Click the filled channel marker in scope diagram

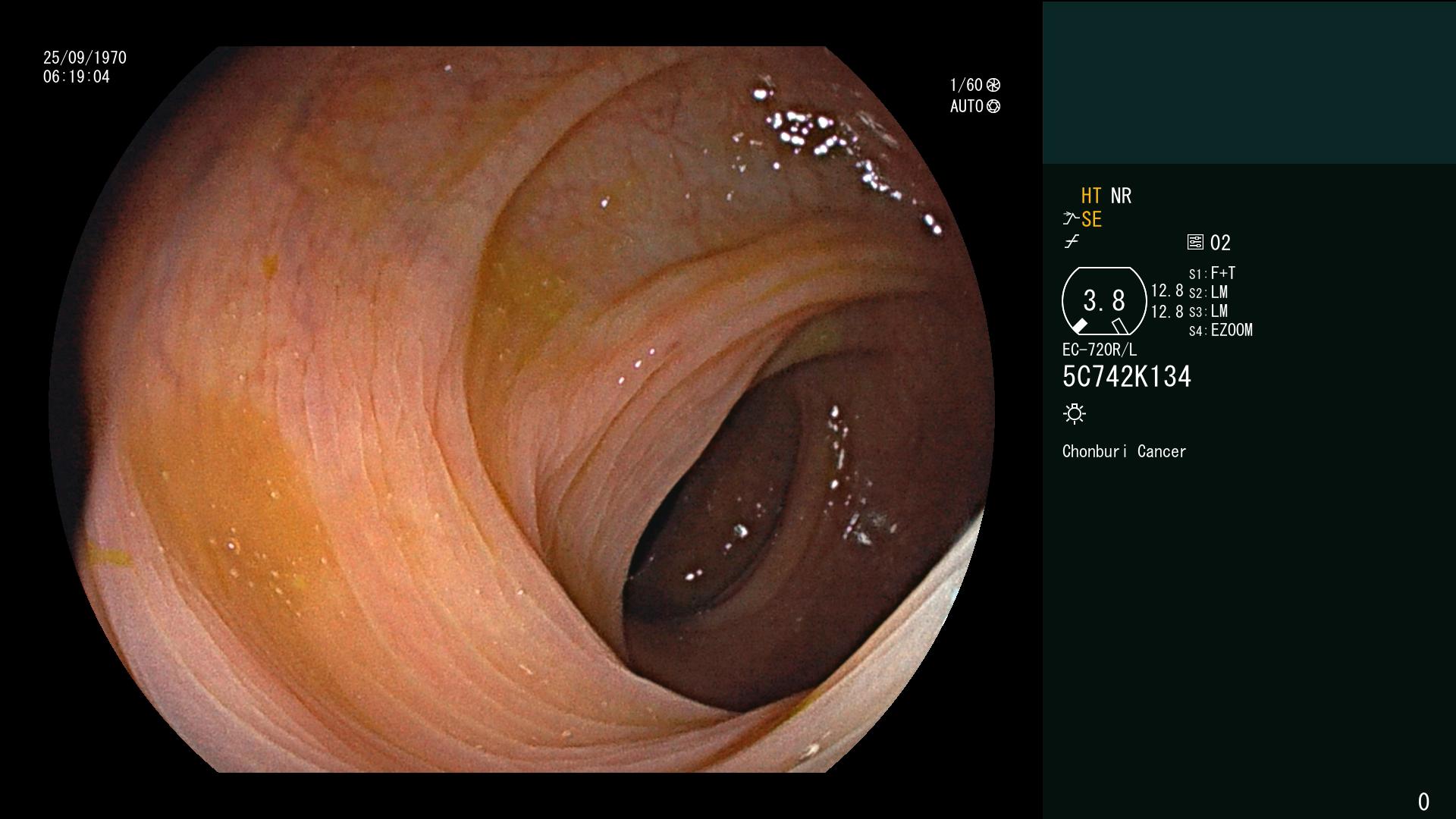pos(1078,326)
